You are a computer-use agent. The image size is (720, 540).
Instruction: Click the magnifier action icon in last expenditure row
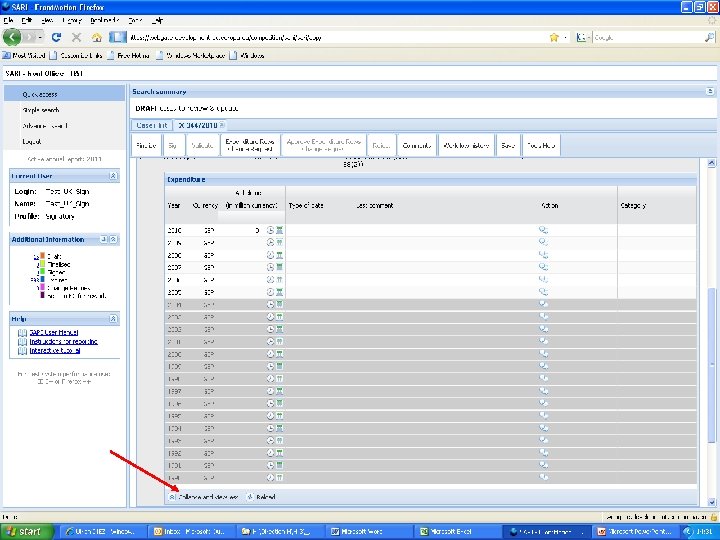pyautogui.click(x=544, y=478)
